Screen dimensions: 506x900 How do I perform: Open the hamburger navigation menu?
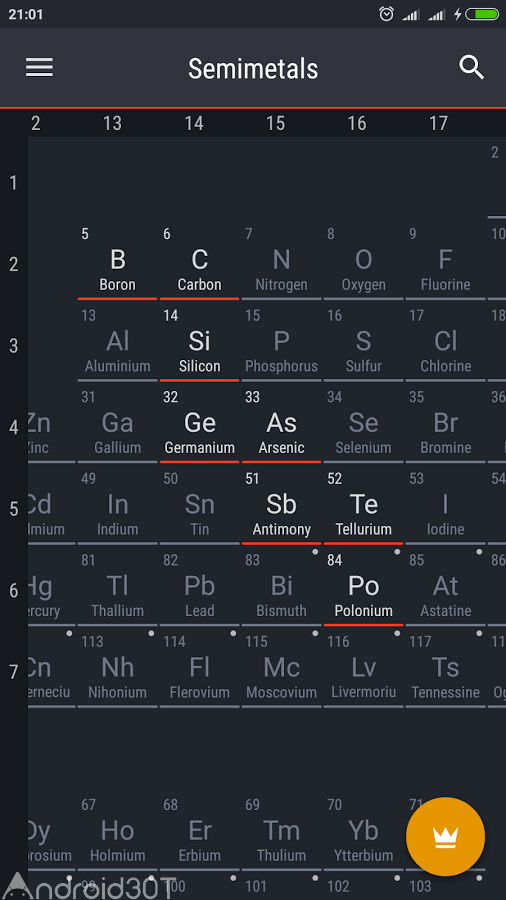point(39,68)
